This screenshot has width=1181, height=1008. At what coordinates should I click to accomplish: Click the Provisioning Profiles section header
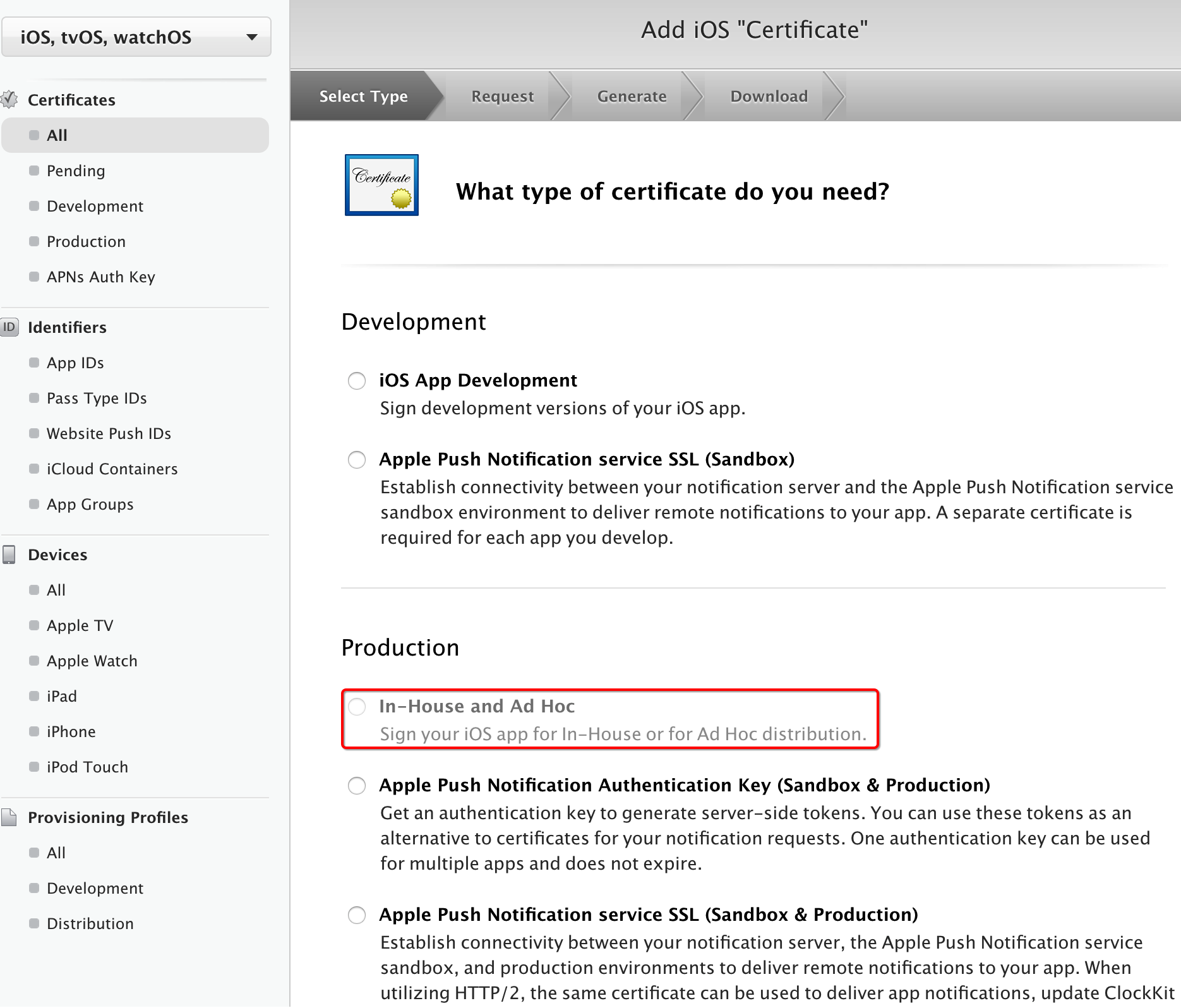(108, 817)
